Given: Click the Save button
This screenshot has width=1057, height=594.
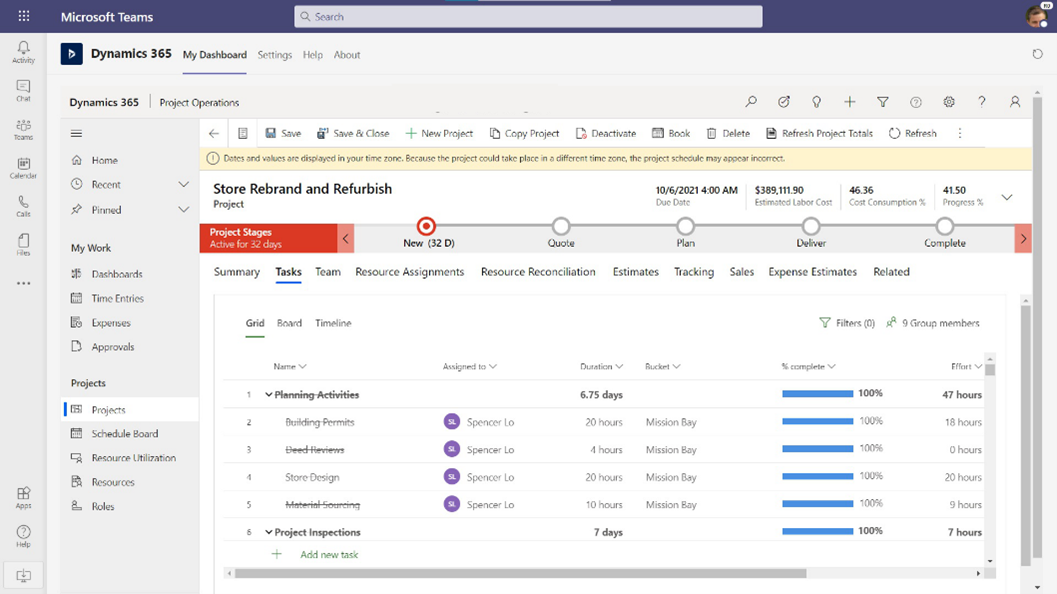Looking at the screenshot, I should tap(283, 133).
